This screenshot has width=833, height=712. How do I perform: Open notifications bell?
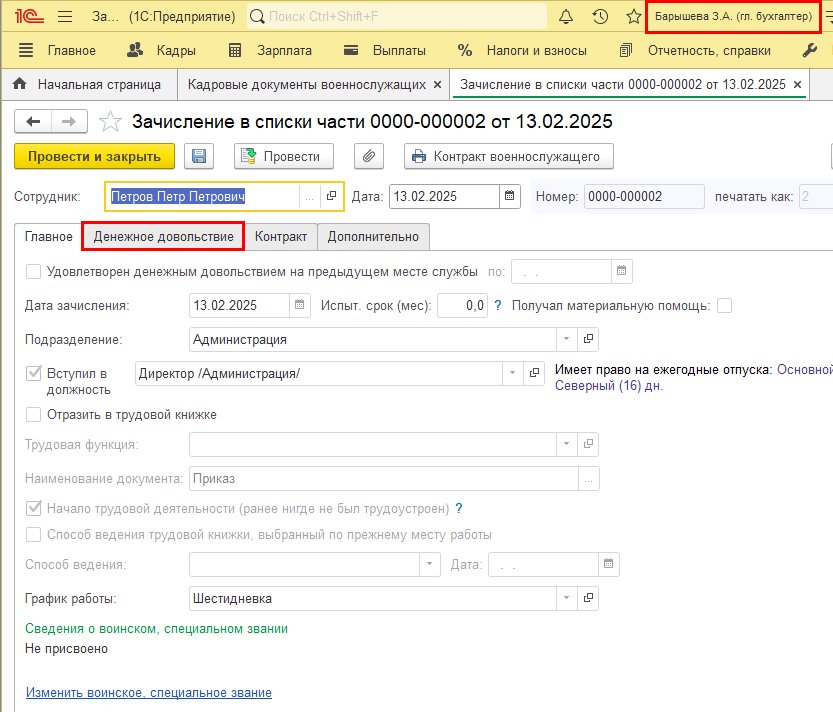pos(566,16)
